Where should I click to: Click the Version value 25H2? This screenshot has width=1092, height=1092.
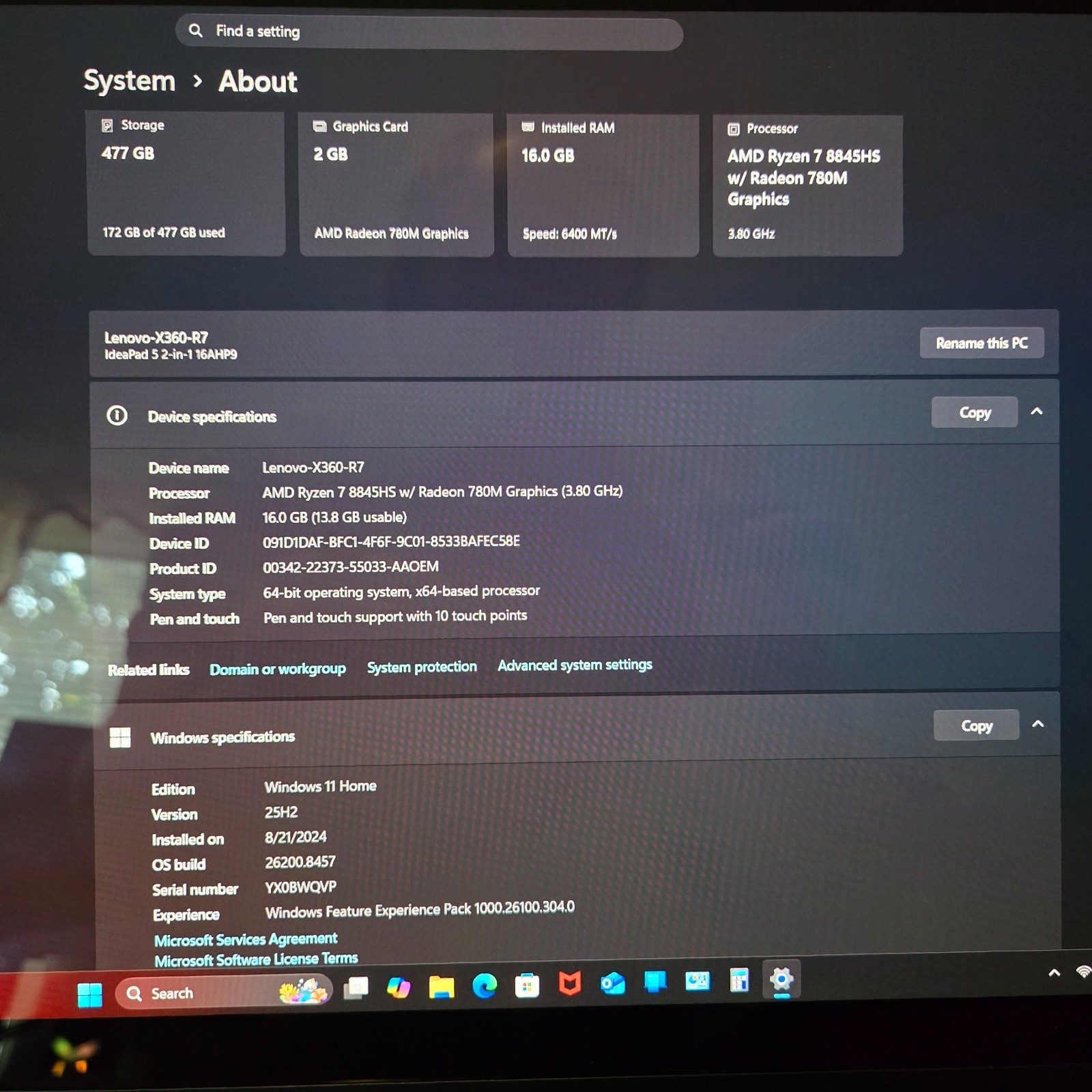[x=281, y=812]
